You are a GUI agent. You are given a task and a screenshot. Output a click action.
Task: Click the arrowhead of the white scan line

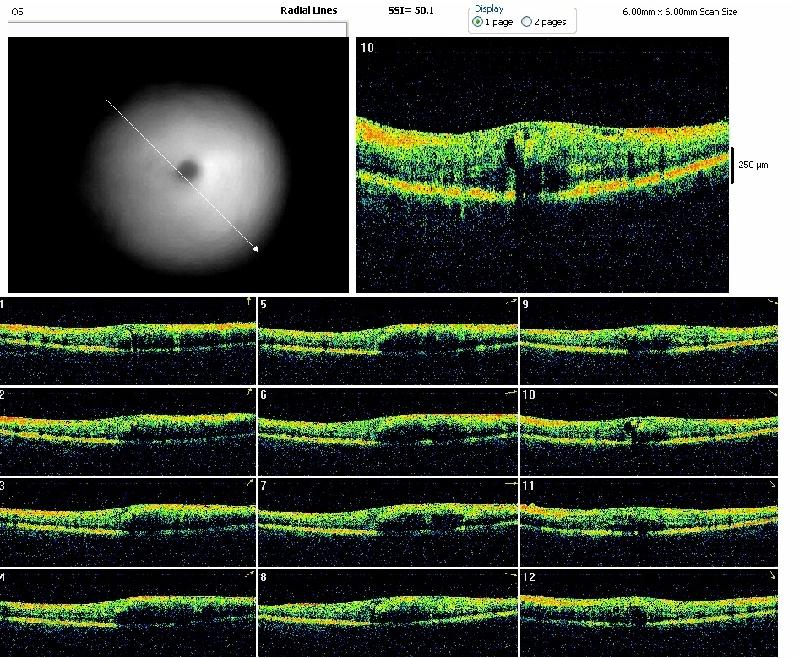click(x=255, y=249)
